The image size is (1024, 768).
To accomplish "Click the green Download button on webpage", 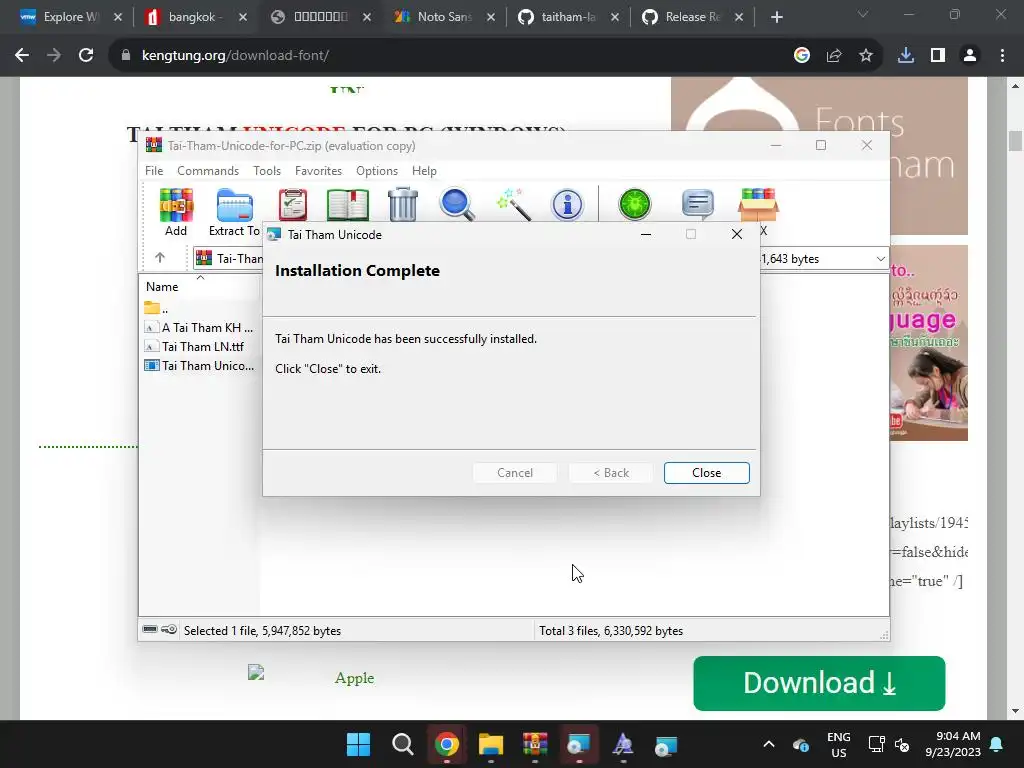I will (x=819, y=683).
